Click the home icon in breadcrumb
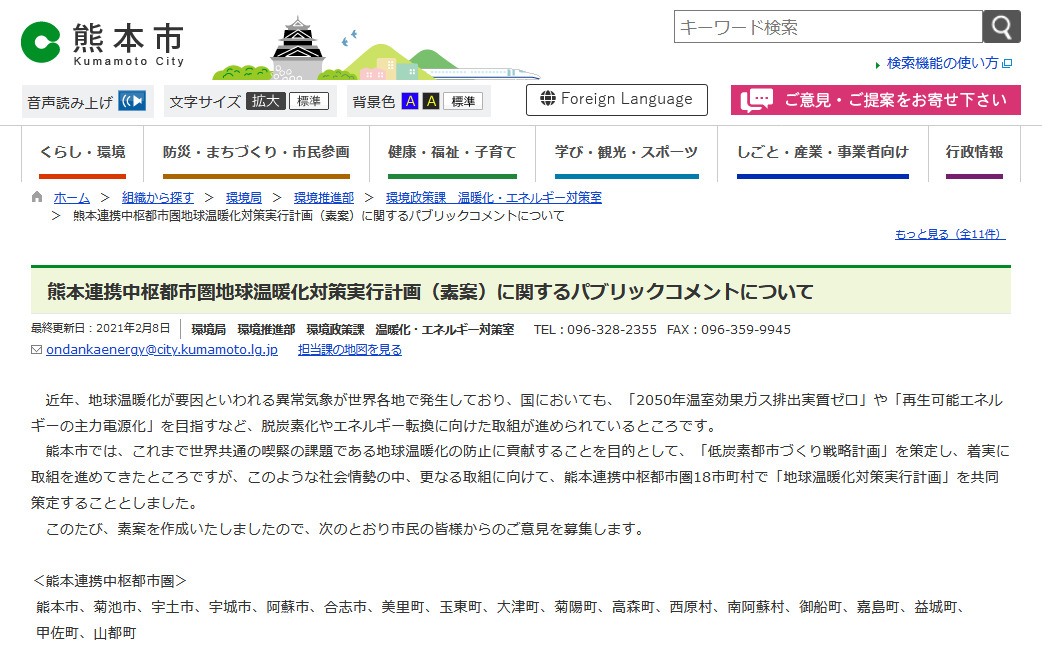The width and height of the screenshot is (1042, 663). coord(37,197)
